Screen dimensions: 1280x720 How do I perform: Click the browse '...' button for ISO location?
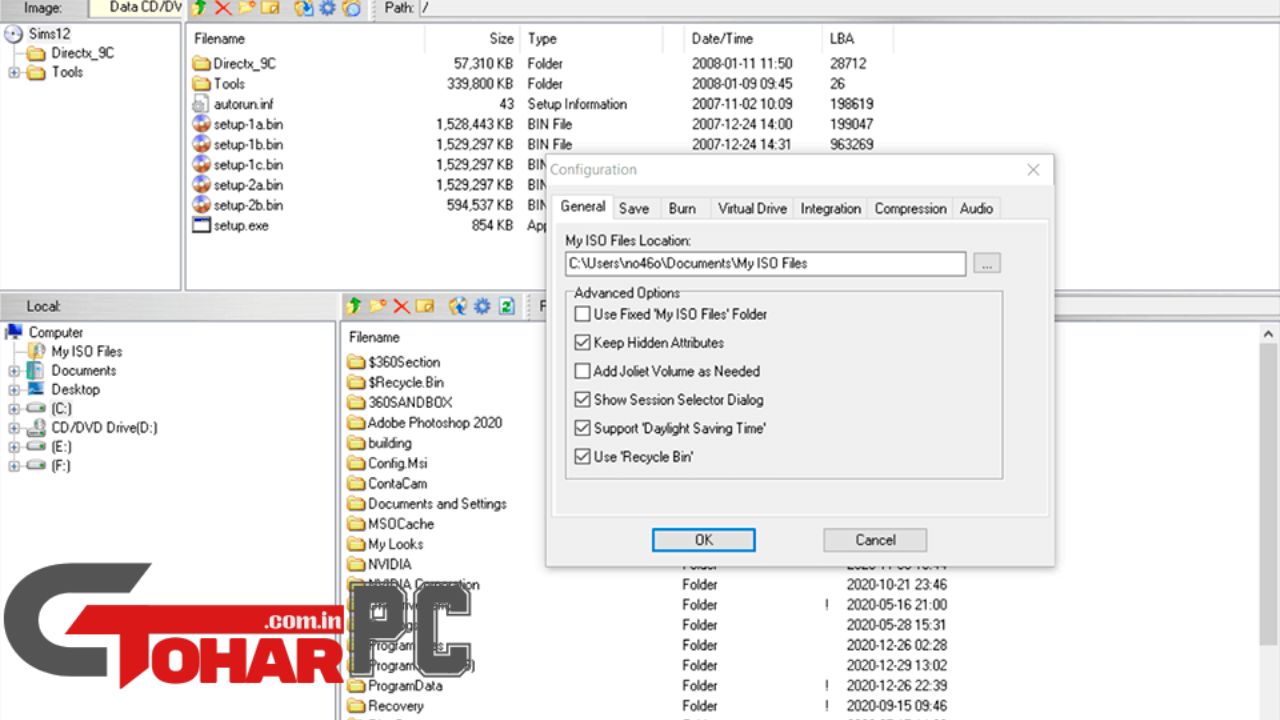(x=987, y=264)
